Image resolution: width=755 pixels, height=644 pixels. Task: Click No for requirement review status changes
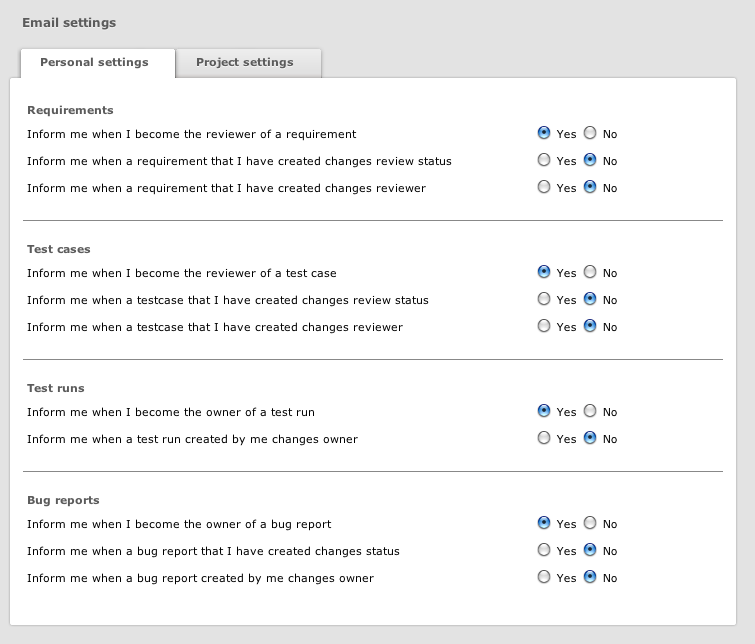590,160
